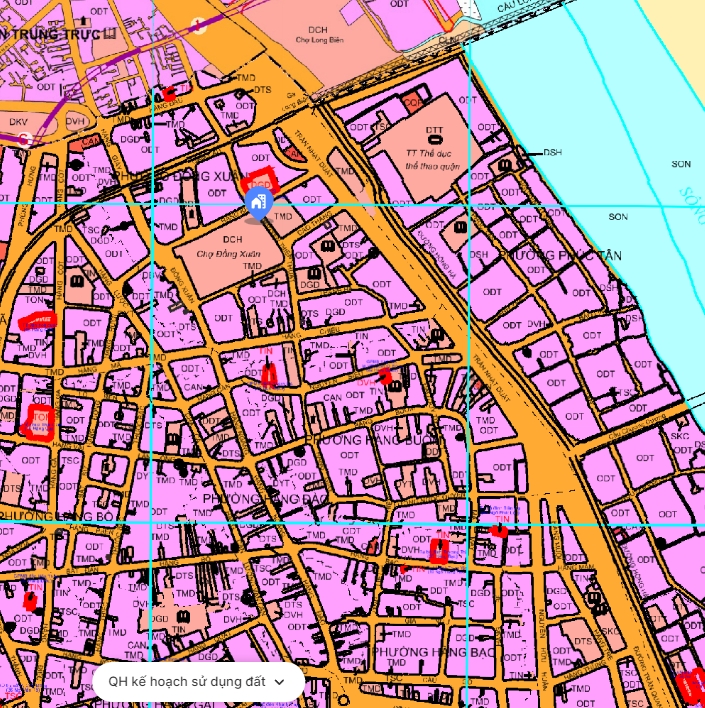Click the 'PHƯỜNG HÀNG BẠC' ward label
This screenshot has height=708, width=705.
tap(434, 652)
